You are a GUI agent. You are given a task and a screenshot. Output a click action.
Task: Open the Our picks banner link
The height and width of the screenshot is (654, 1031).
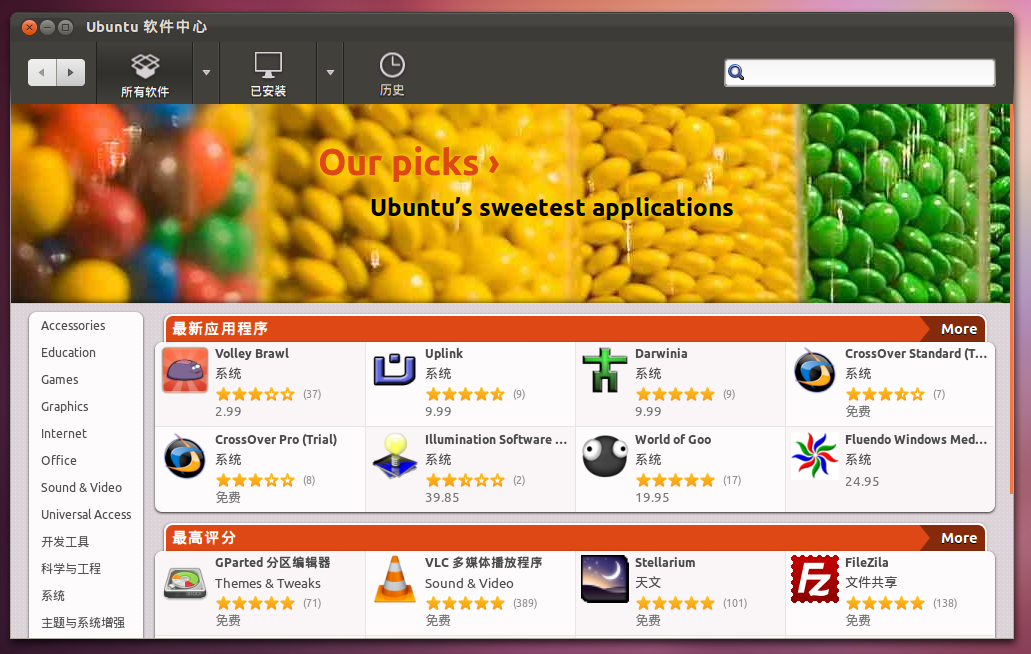[x=409, y=162]
